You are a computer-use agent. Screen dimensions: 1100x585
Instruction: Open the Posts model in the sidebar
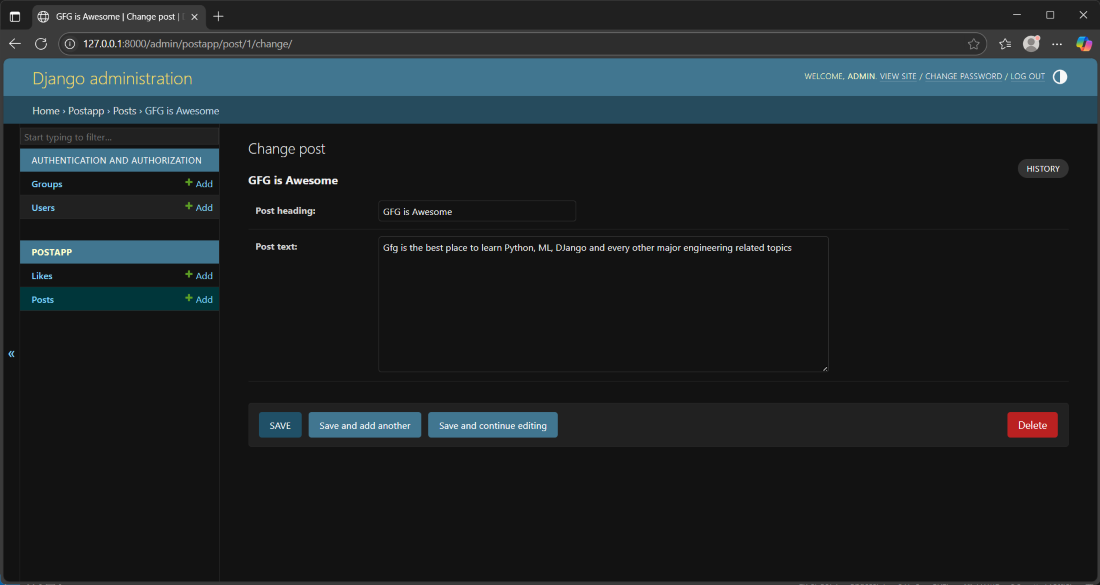point(43,300)
